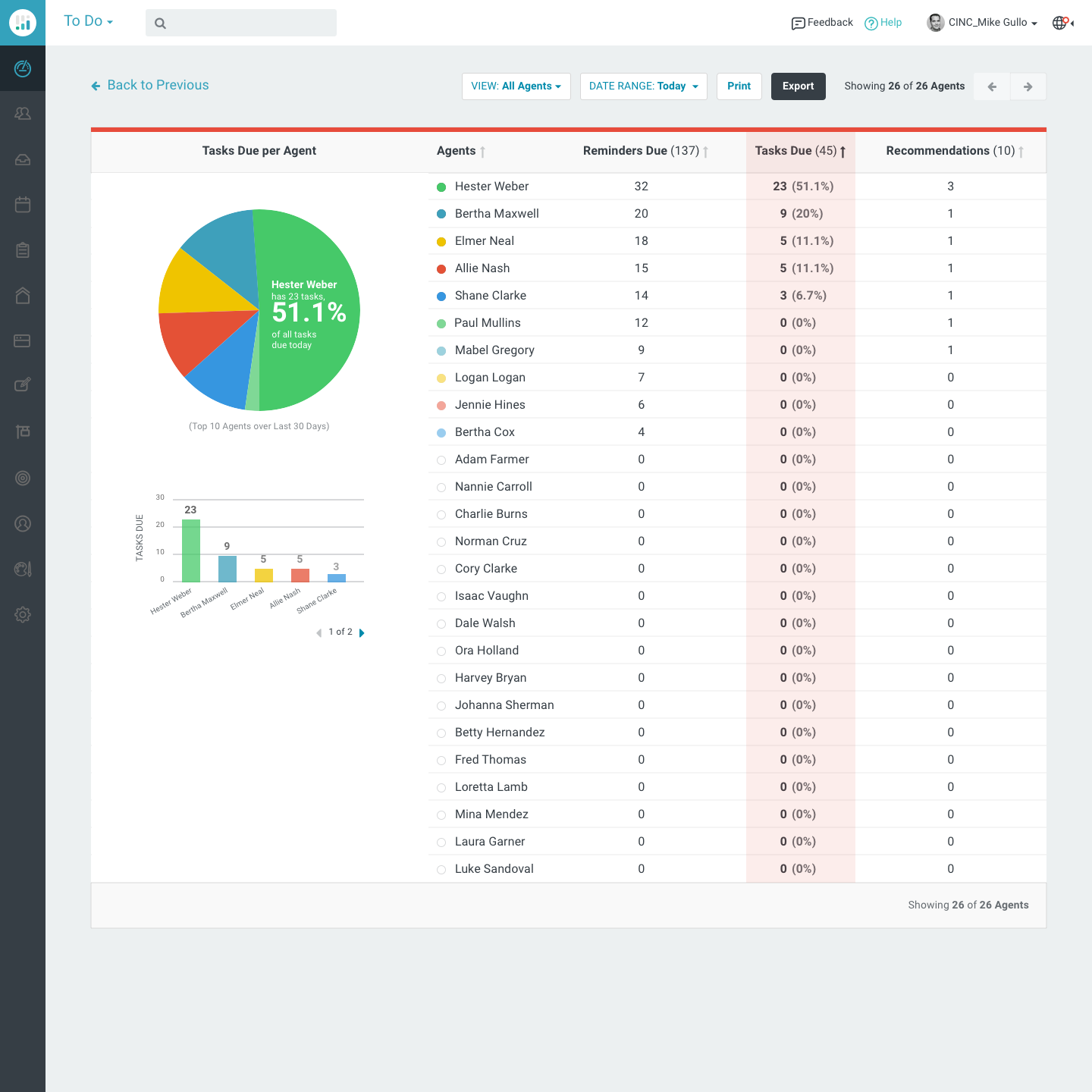Open the inbox tray icon in sidebar
The image size is (1092, 1092).
(x=23, y=159)
